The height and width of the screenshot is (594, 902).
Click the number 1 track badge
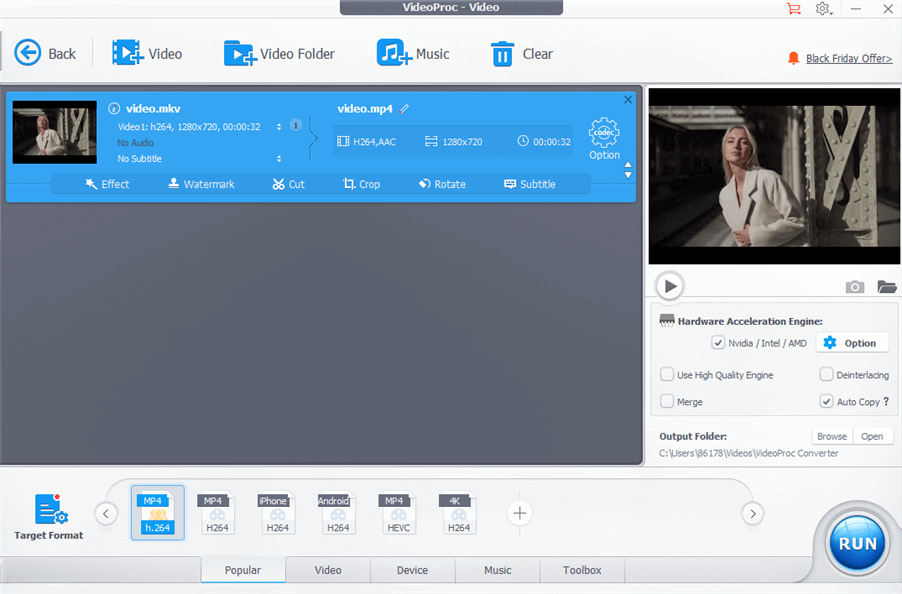296,125
